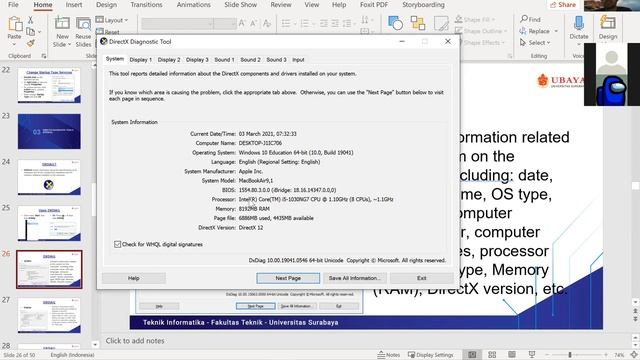Screen dimensions: 640x360
Task: Click the Clear All Formatting icon
Action: point(267,23)
